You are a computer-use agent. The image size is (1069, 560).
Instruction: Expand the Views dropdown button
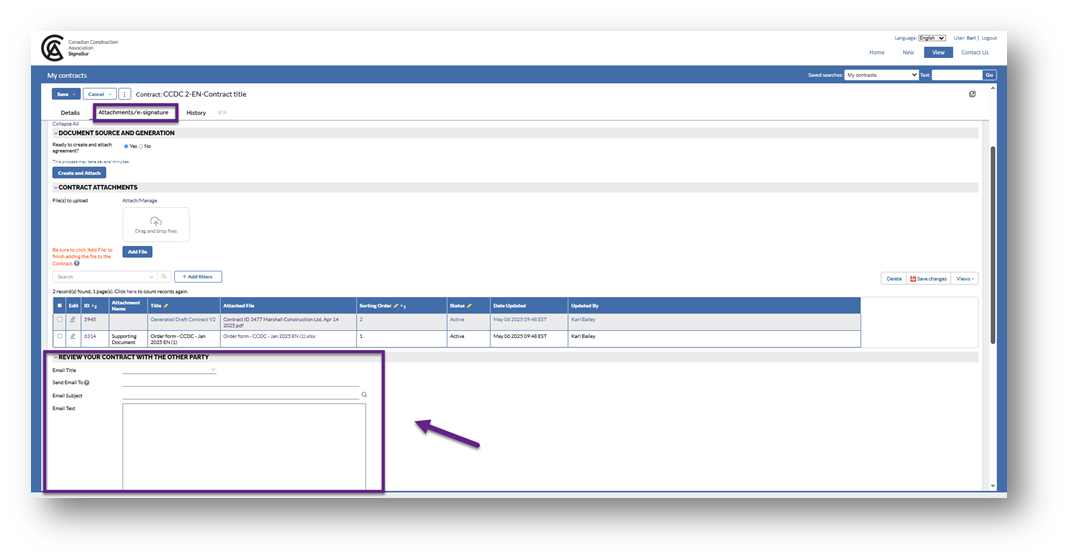965,278
